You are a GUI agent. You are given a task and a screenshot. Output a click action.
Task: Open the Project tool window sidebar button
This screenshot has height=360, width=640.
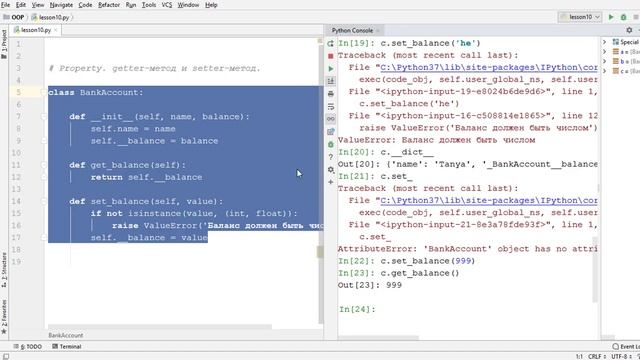pyautogui.click(x=4, y=44)
